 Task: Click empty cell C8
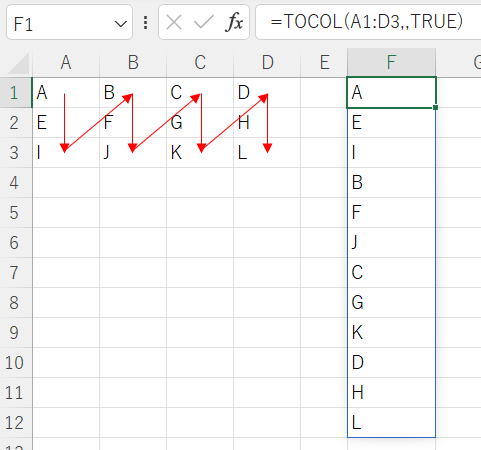[200, 302]
